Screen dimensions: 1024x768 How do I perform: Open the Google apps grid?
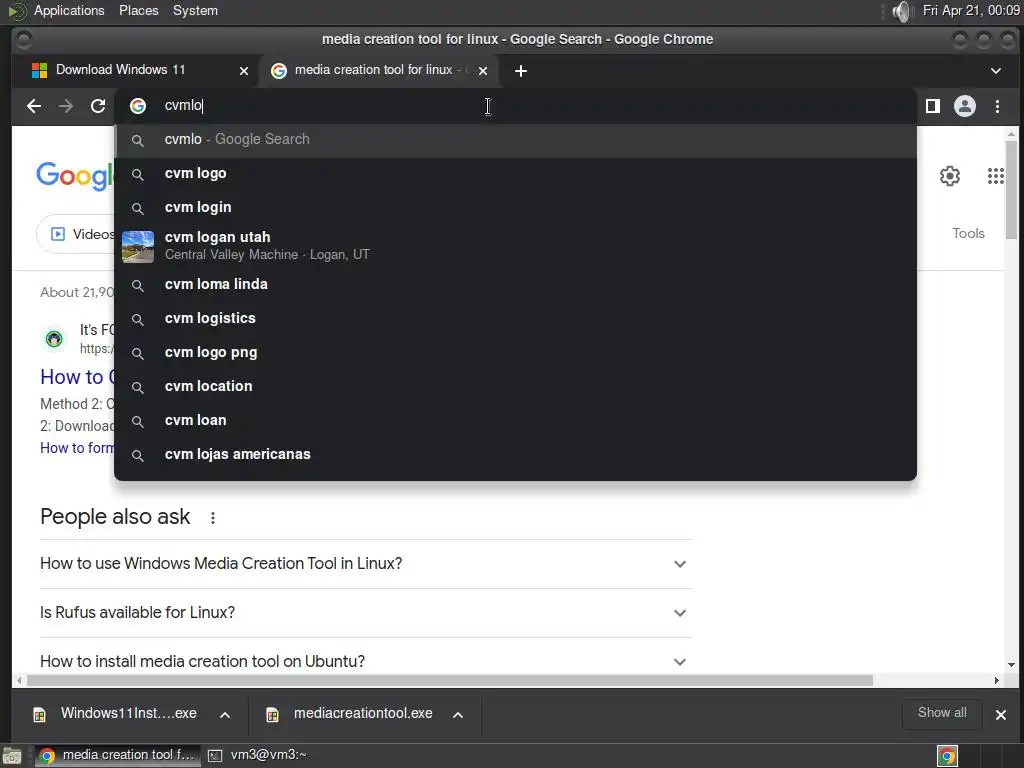(x=995, y=176)
